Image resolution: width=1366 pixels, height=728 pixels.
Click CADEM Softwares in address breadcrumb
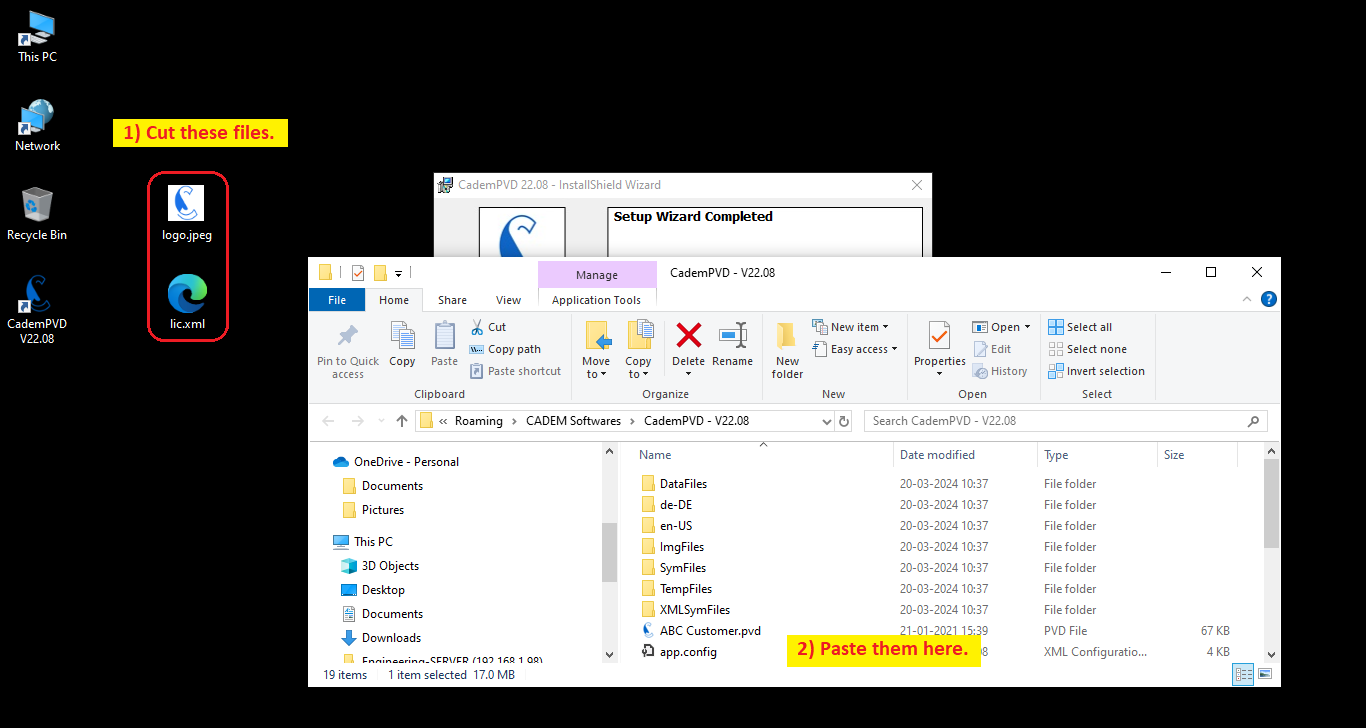tap(573, 421)
